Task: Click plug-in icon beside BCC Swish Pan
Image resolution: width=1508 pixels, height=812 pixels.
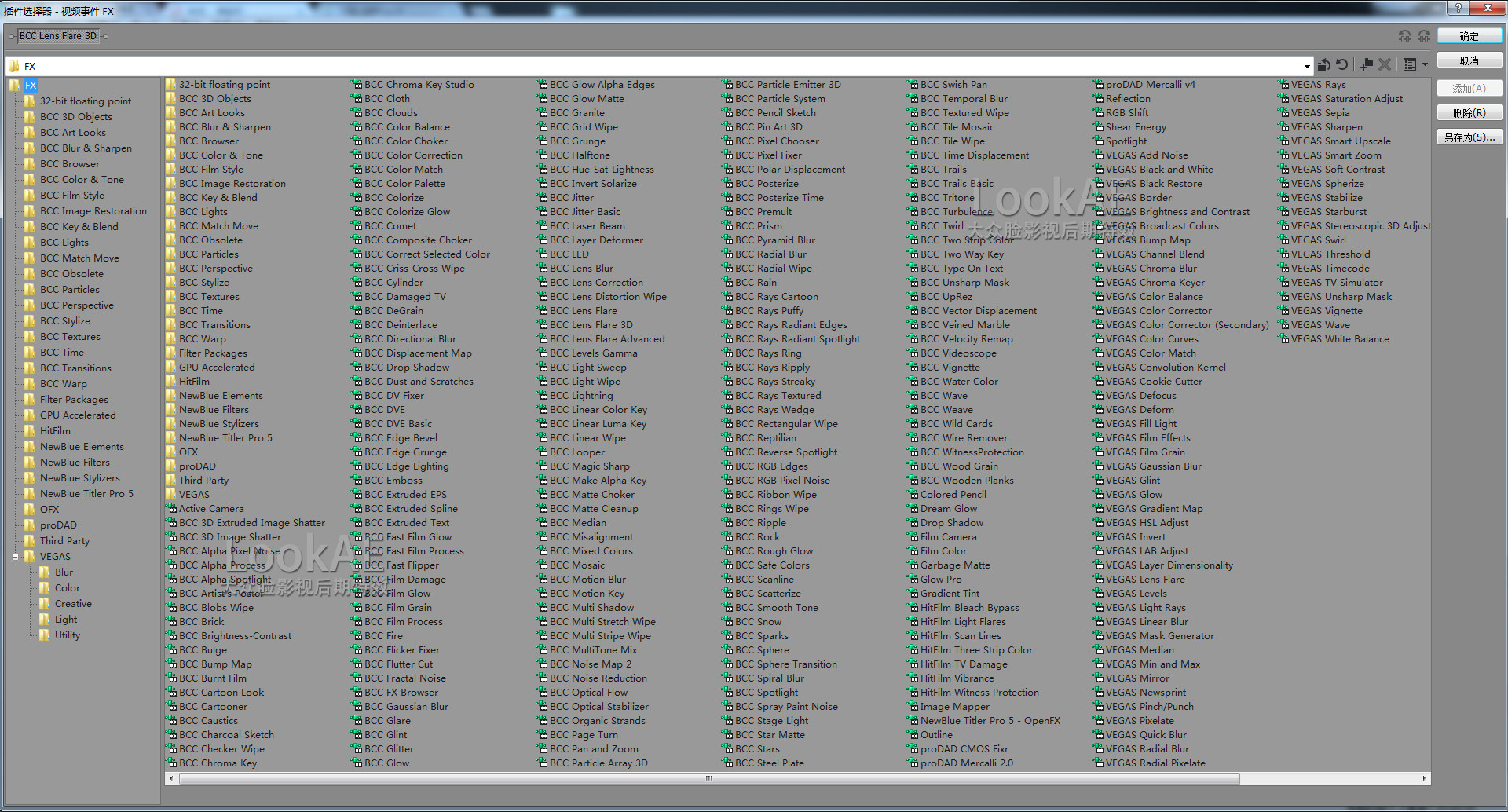Action: pos(913,85)
